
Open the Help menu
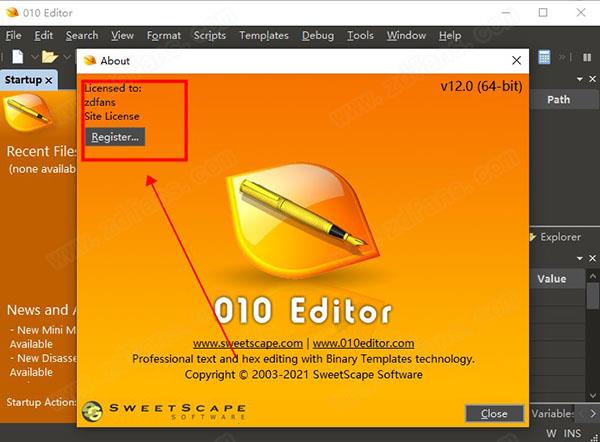450,36
